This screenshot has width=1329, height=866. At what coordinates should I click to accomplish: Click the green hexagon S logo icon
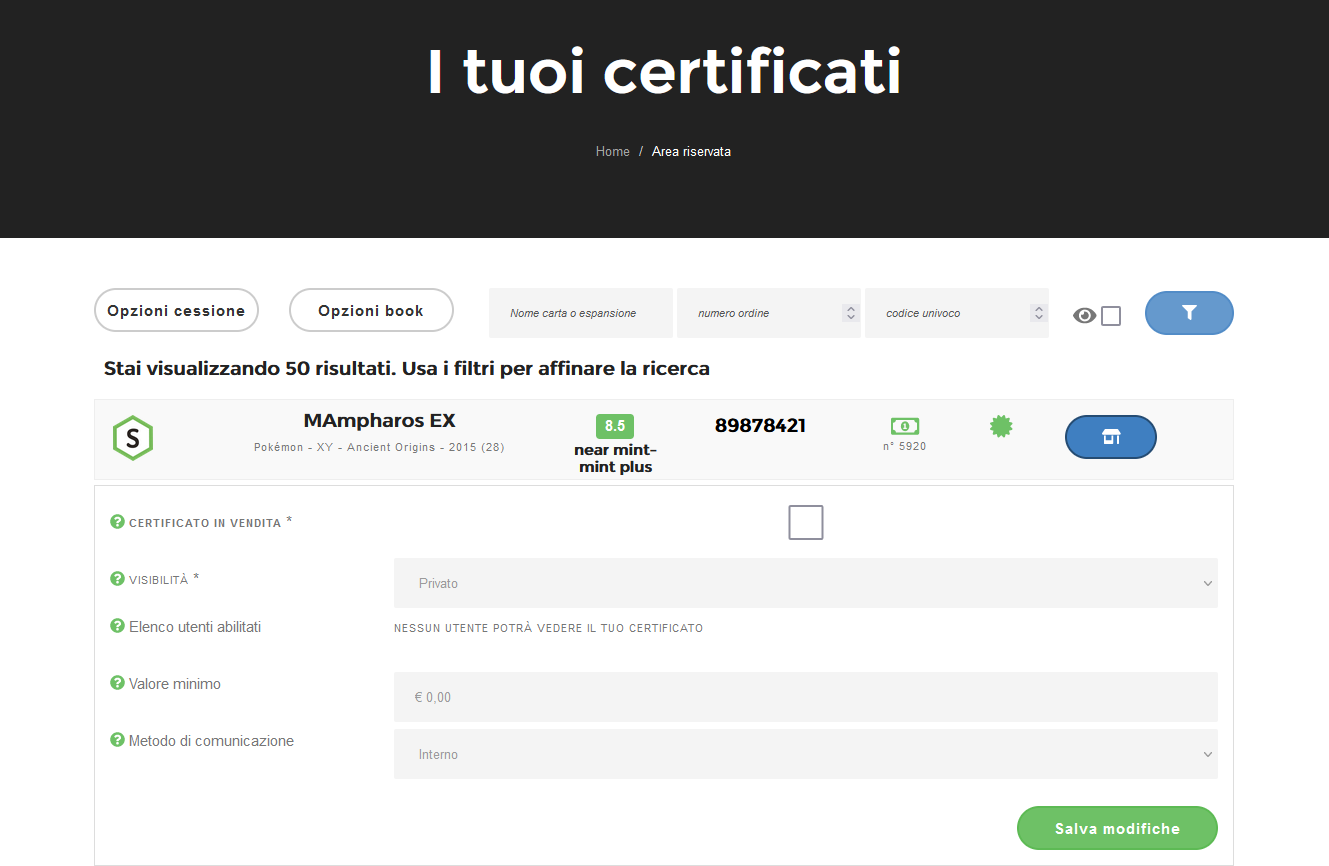click(133, 438)
